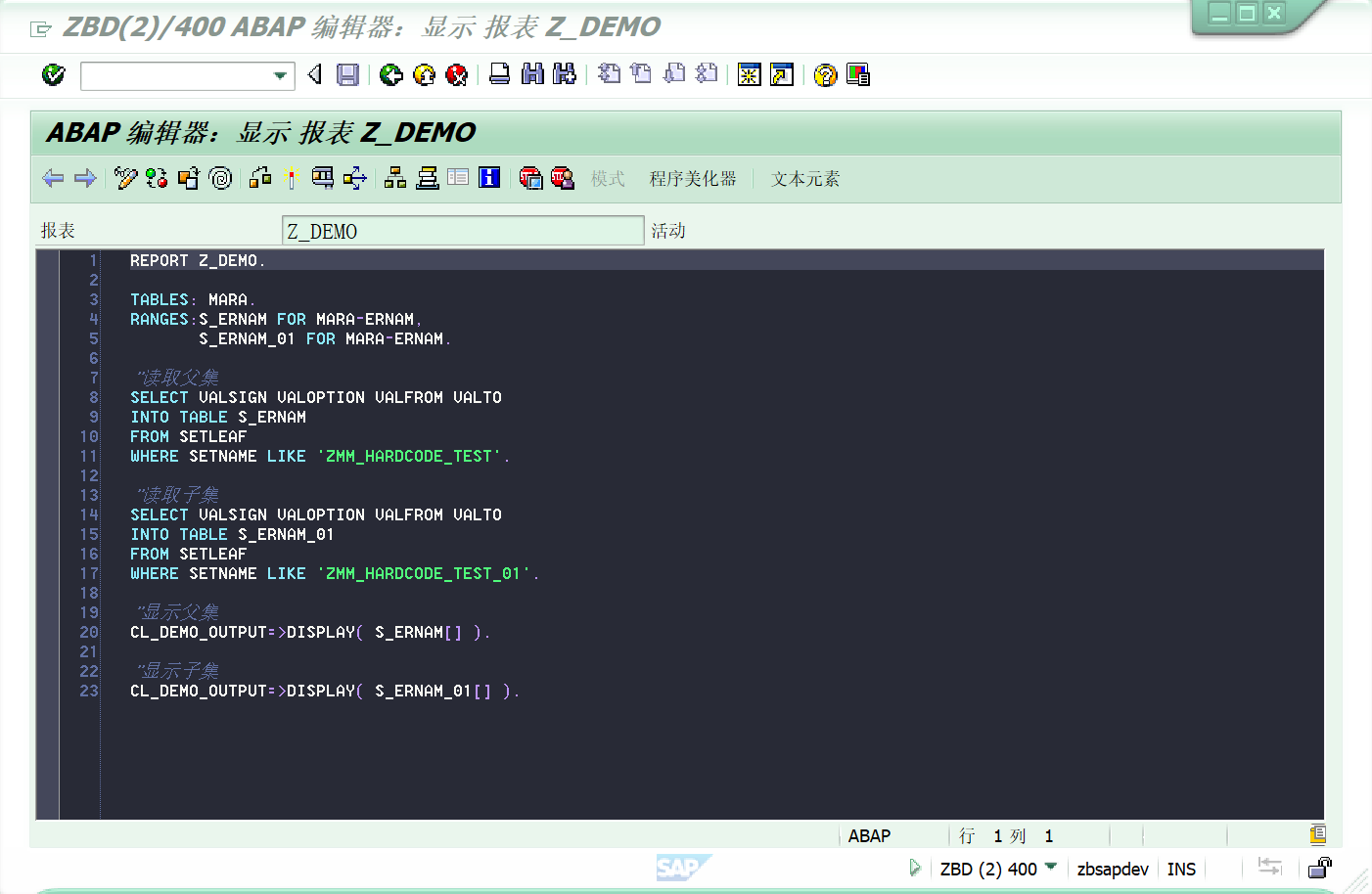Open the ZBD (2) 400 system dropdown
Screen dimensions: 1372x894
tap(1052, 869)
